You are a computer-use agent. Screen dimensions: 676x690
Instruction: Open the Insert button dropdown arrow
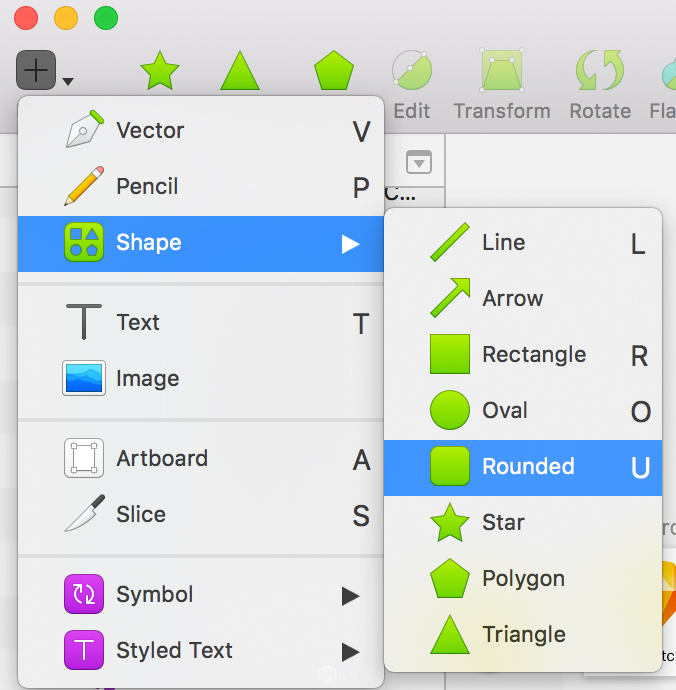tap(68, 81)
